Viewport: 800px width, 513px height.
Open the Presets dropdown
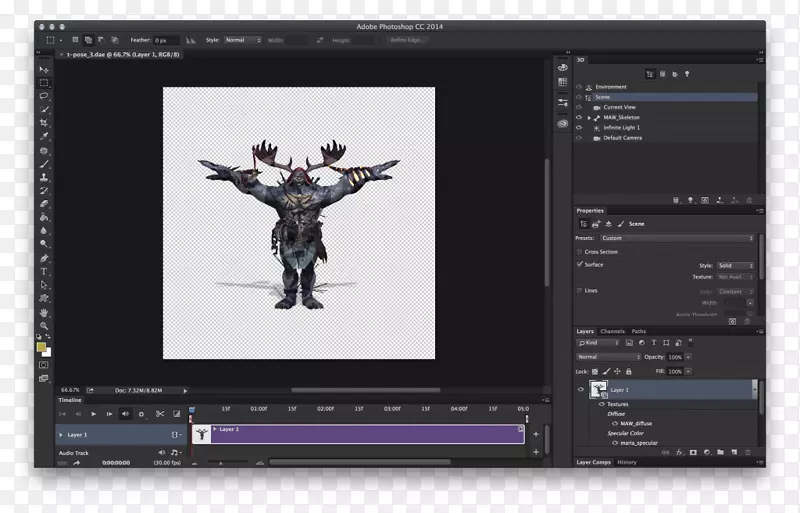pos(677,238)
